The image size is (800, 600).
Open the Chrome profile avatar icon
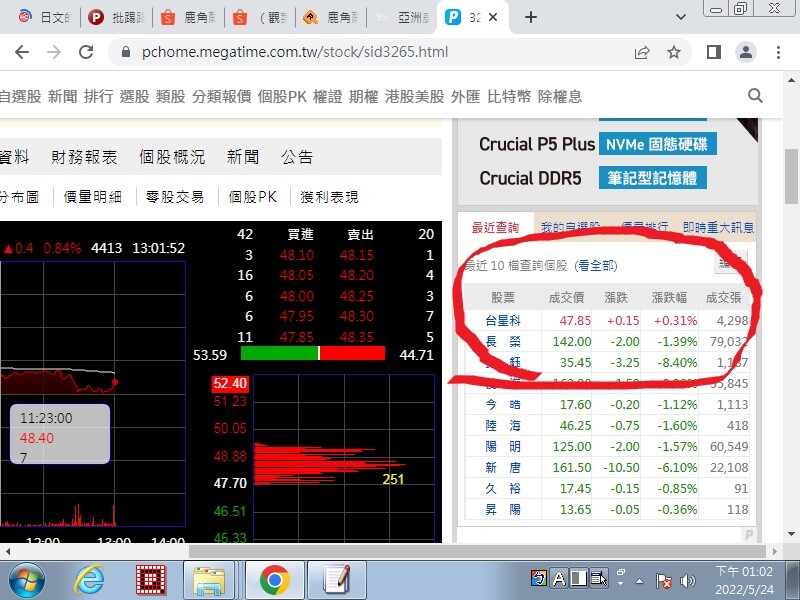point(746,52)
